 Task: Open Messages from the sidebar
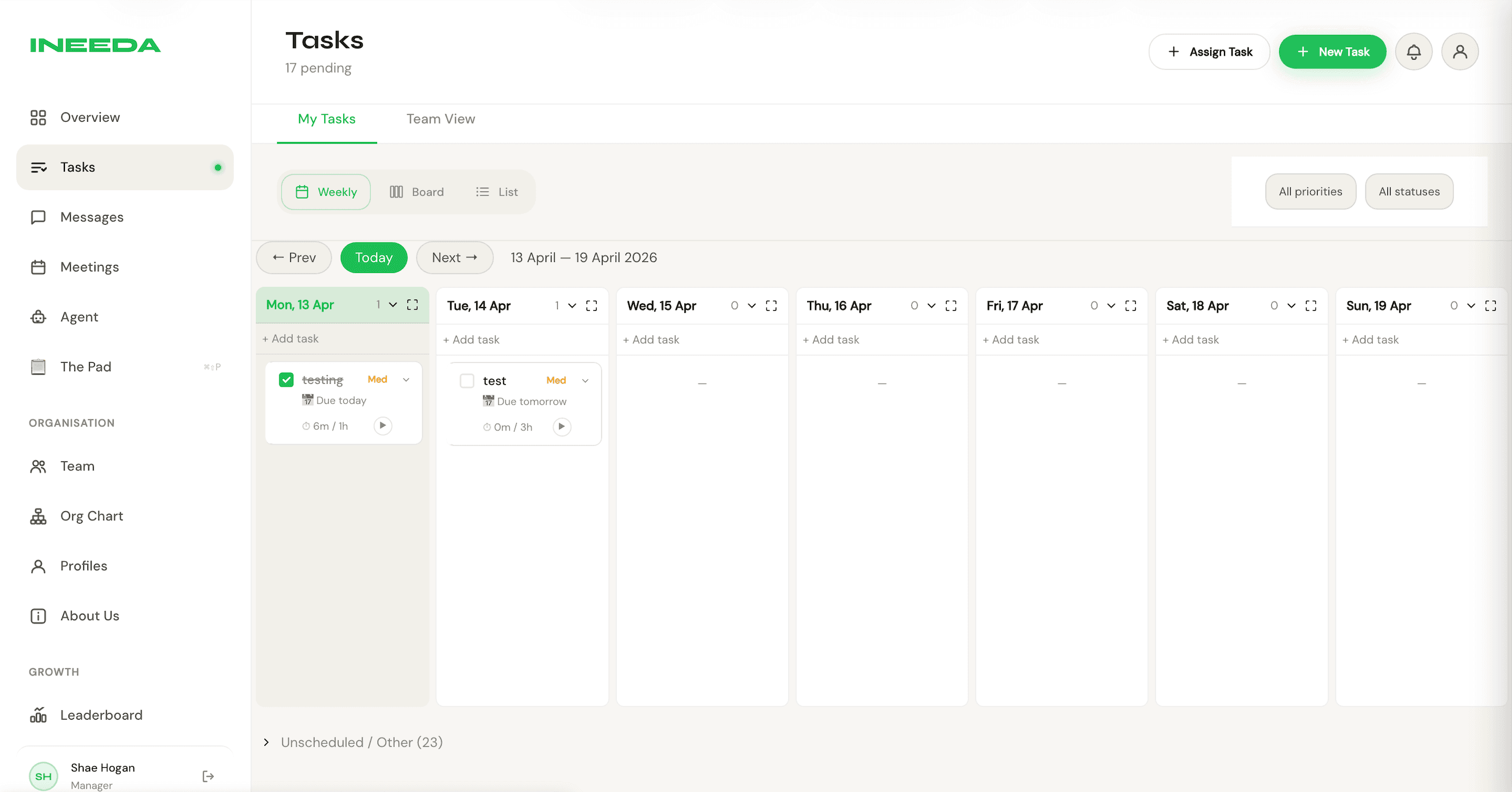pos(92,217)
